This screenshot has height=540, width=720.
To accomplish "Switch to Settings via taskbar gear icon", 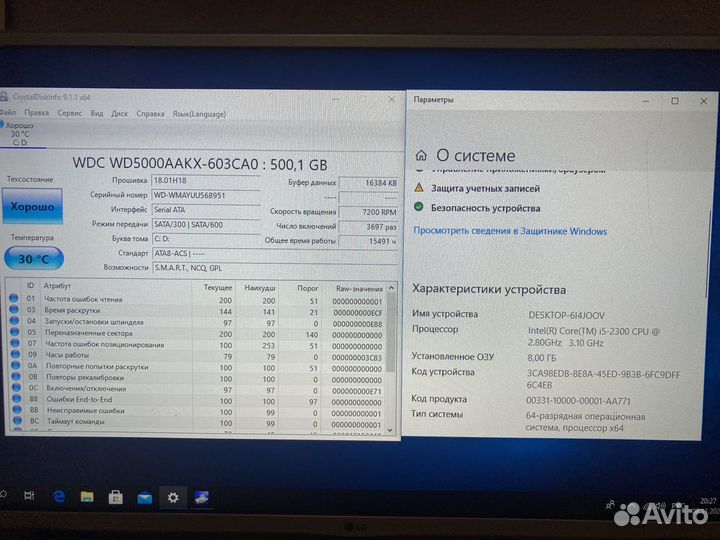I will coord(173,498).
